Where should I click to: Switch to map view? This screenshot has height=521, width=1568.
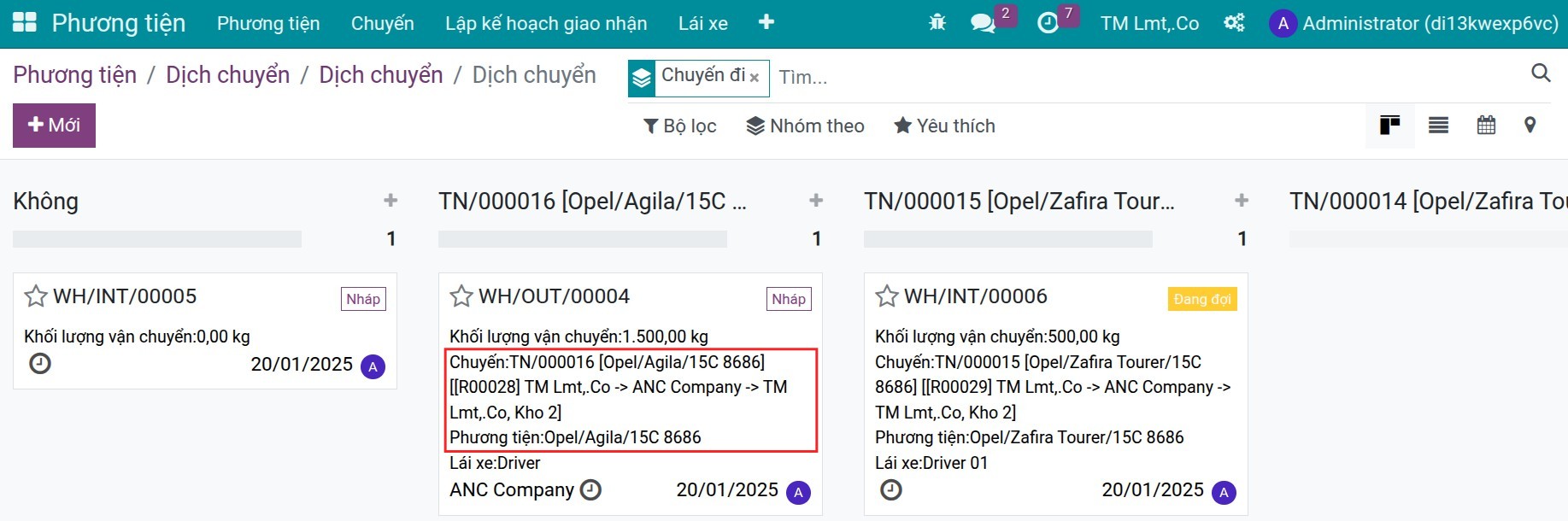click(x=1530, y=126)
